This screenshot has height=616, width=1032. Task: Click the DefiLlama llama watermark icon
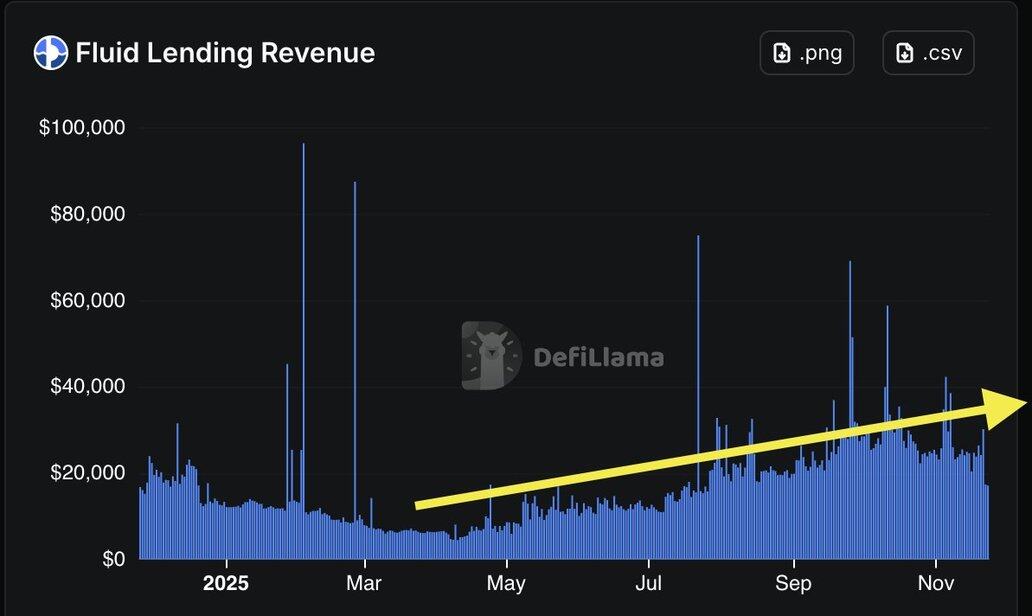click(x=491, y=356)
